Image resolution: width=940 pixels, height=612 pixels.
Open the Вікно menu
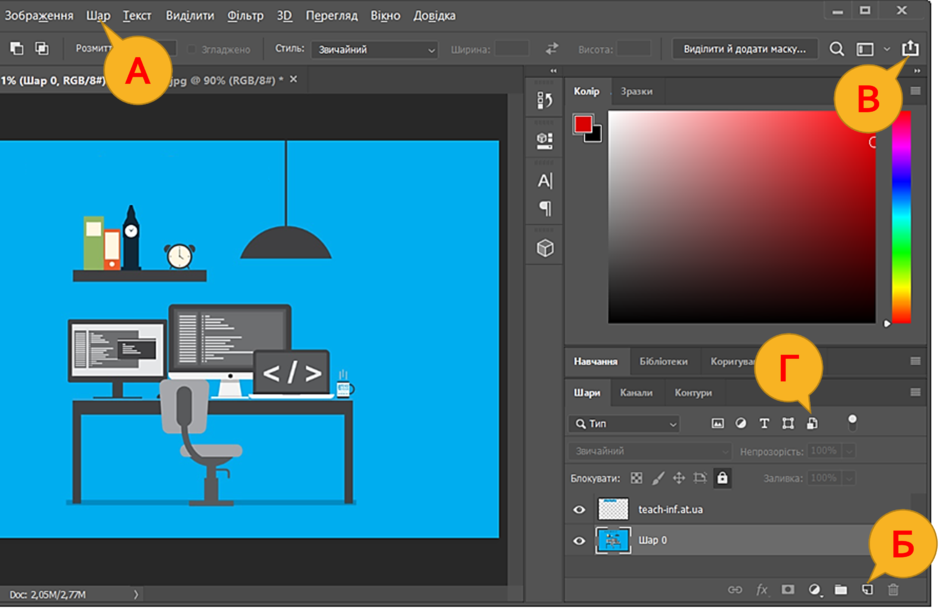[x=385, y=16]
